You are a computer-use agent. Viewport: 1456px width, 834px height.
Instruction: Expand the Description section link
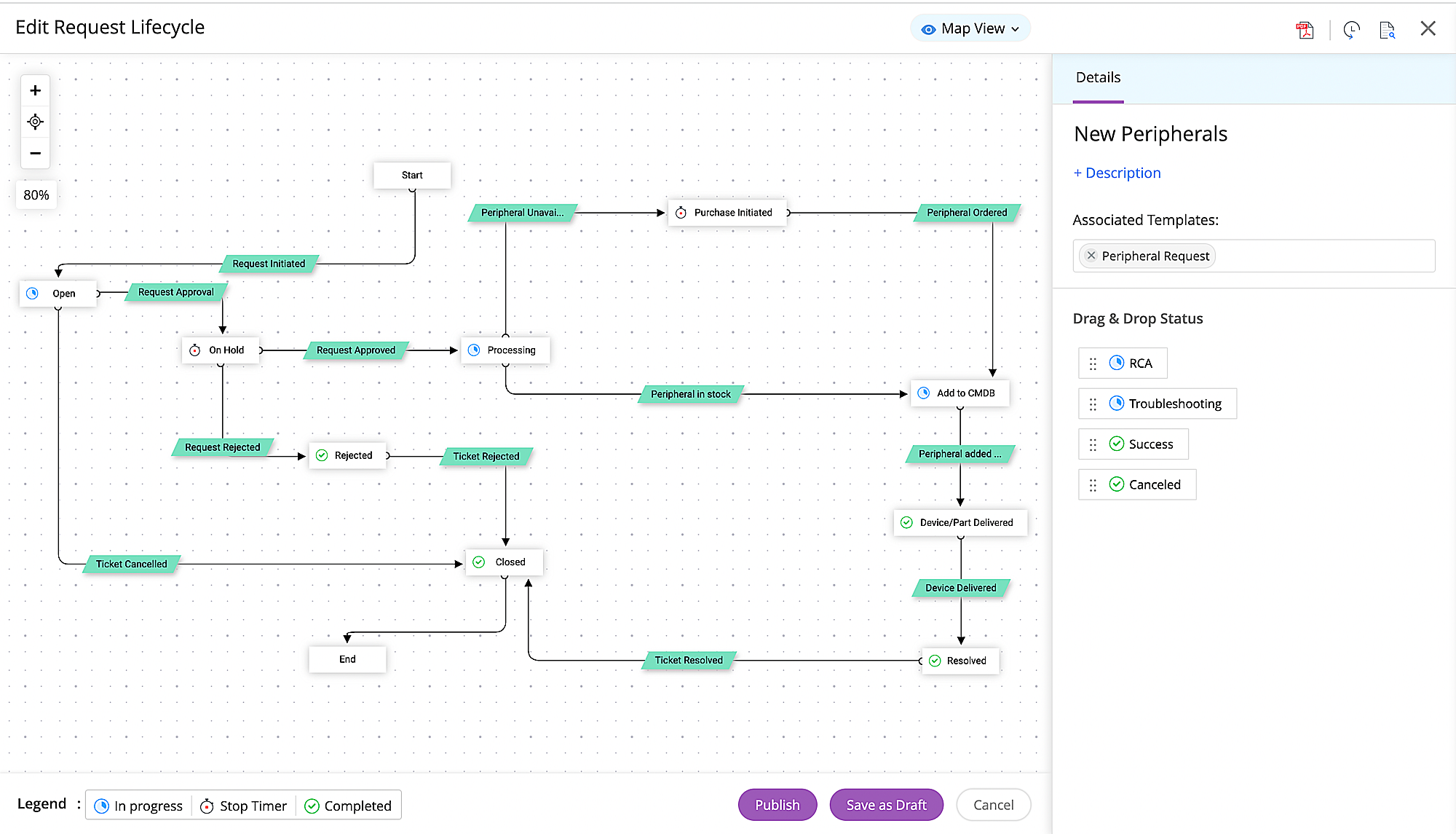click(1117, 173)
